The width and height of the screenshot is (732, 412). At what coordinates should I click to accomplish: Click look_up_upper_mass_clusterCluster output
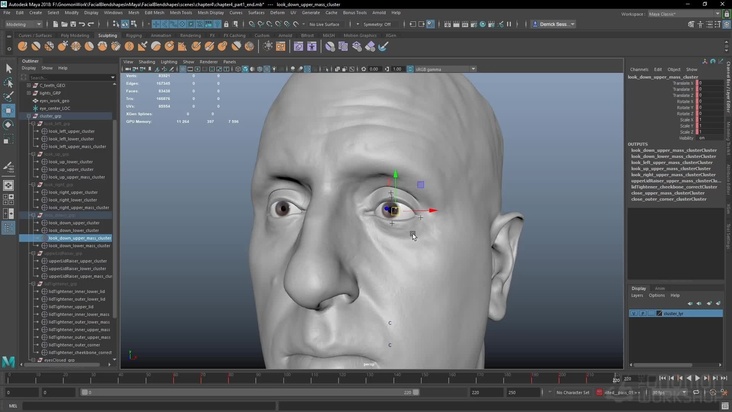pyautogui.click(x=673, y=169)
